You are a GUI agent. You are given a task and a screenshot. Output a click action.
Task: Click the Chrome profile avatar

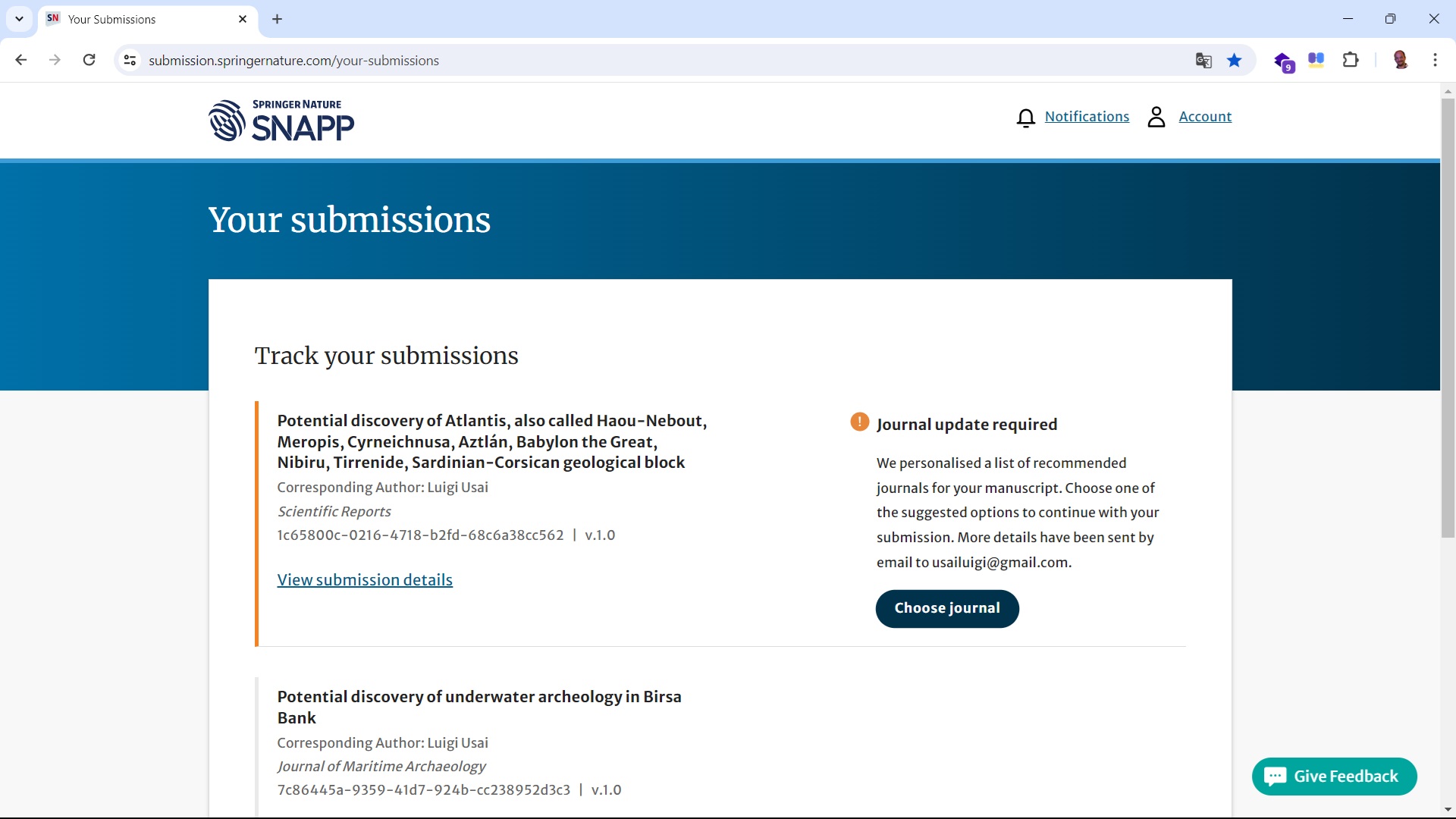1401,60
